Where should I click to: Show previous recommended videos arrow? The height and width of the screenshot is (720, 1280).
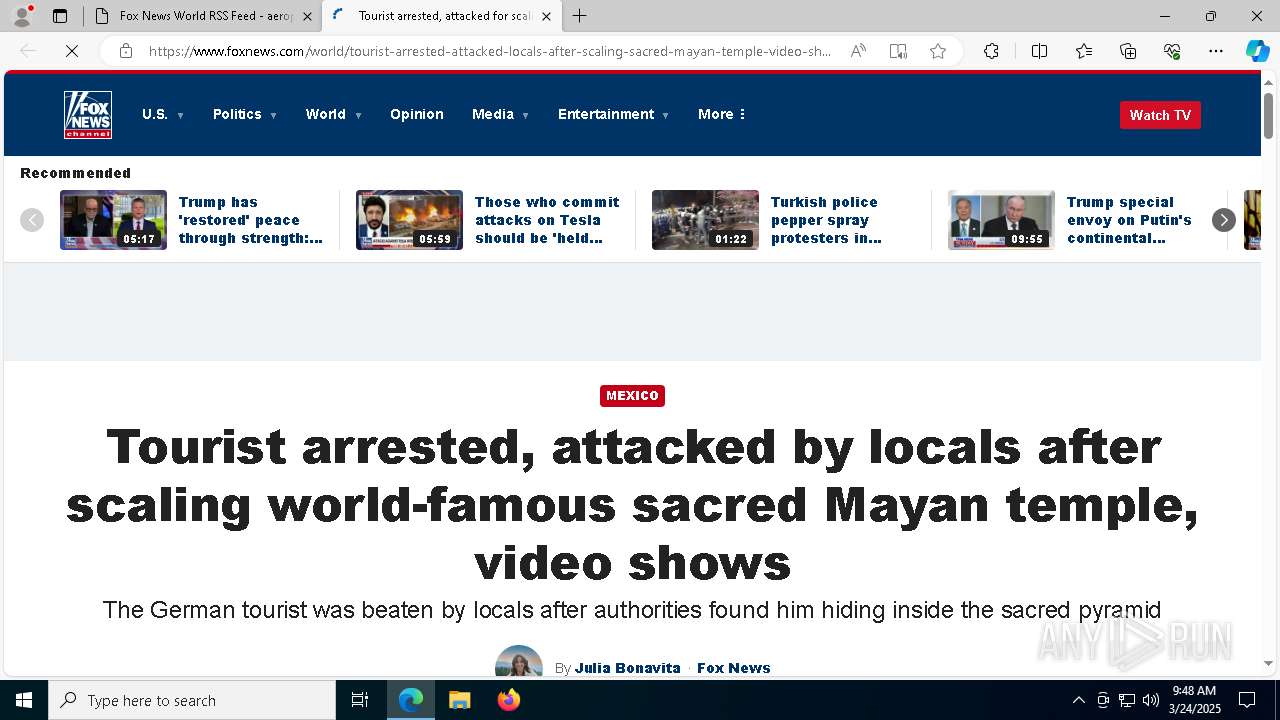click(x=32, y=220)
